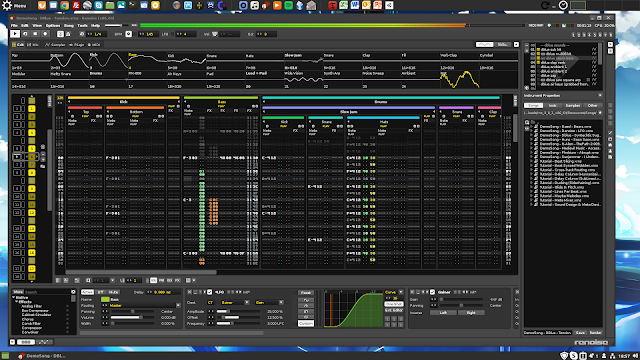640x360 pixels.
Task: Switch to the Mix tab
Action: 33,44
